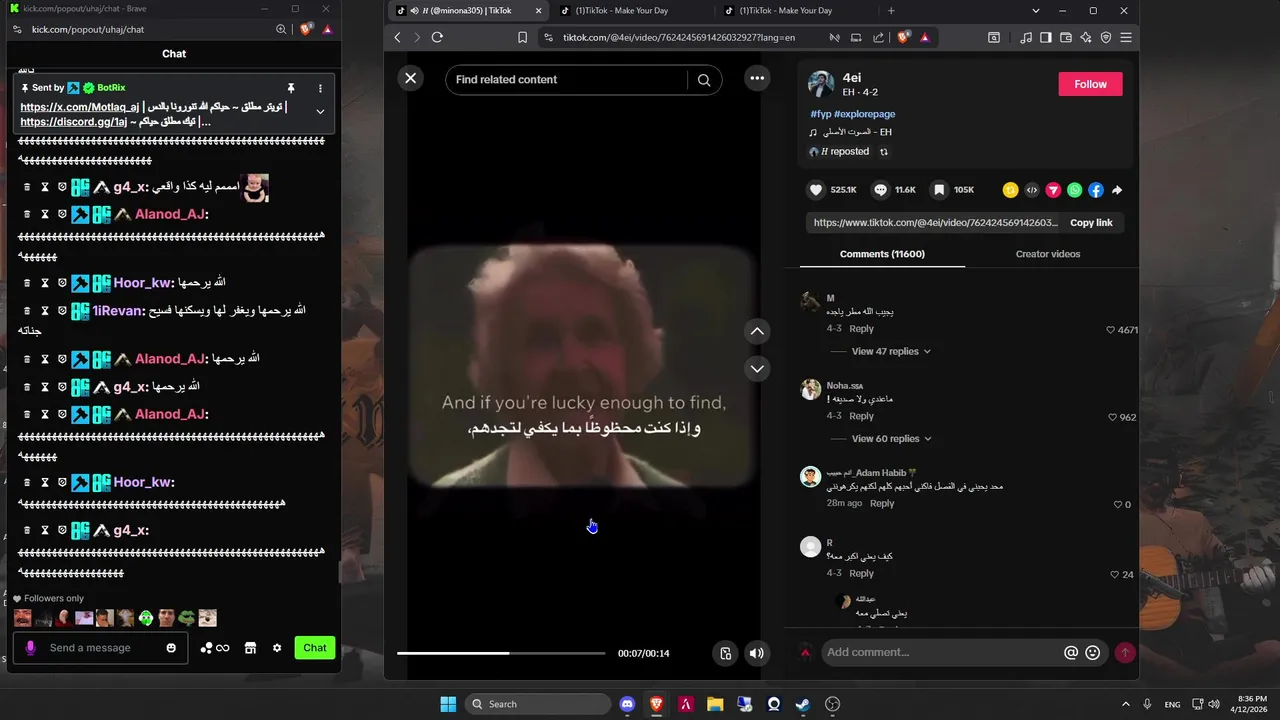
Task: Send to friends with pink paper-plane icon
Action: click(1053, 190)
